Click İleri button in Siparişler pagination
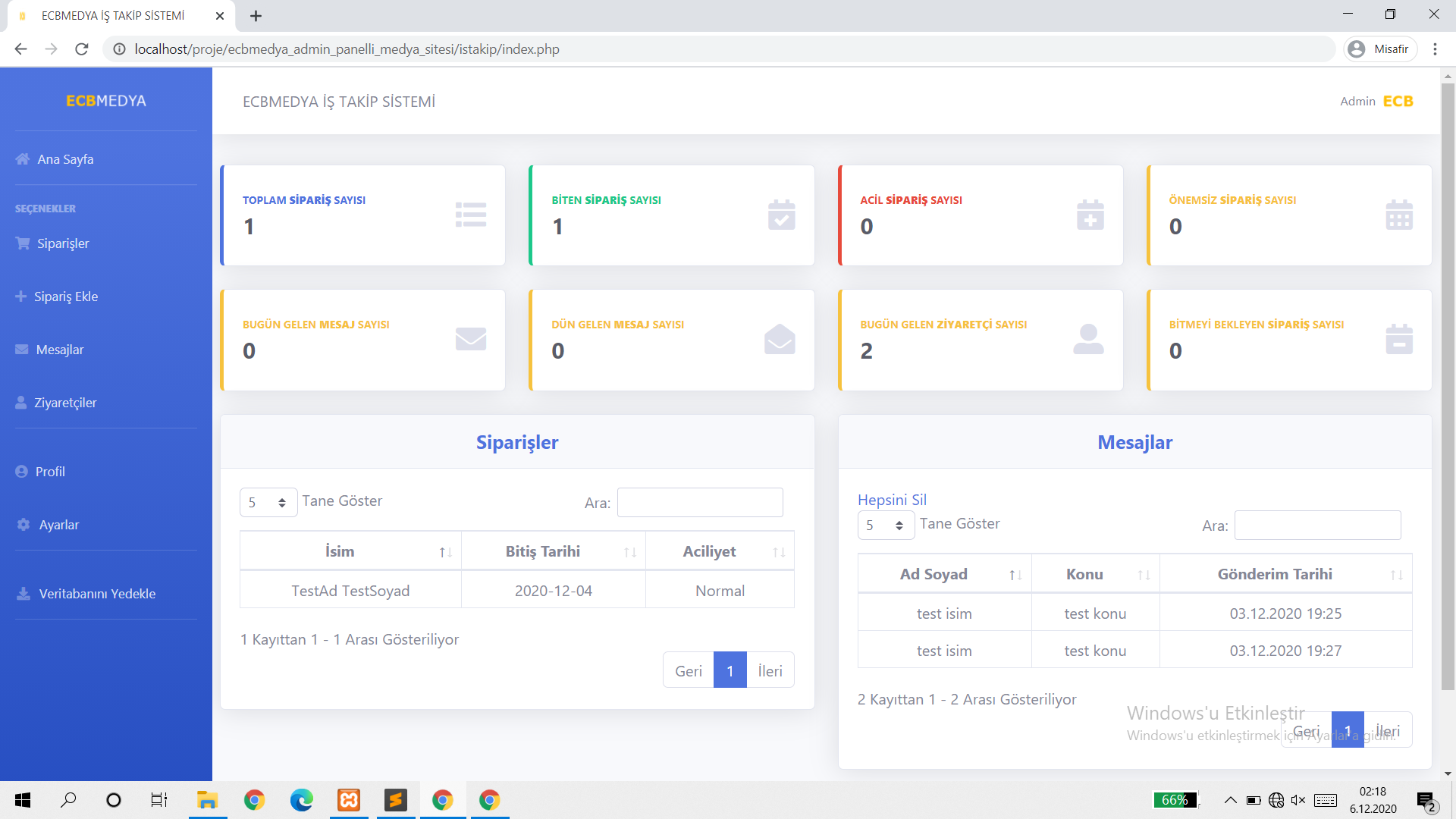Viewport: 1456px width, 819px height. [x=770, y=670]
